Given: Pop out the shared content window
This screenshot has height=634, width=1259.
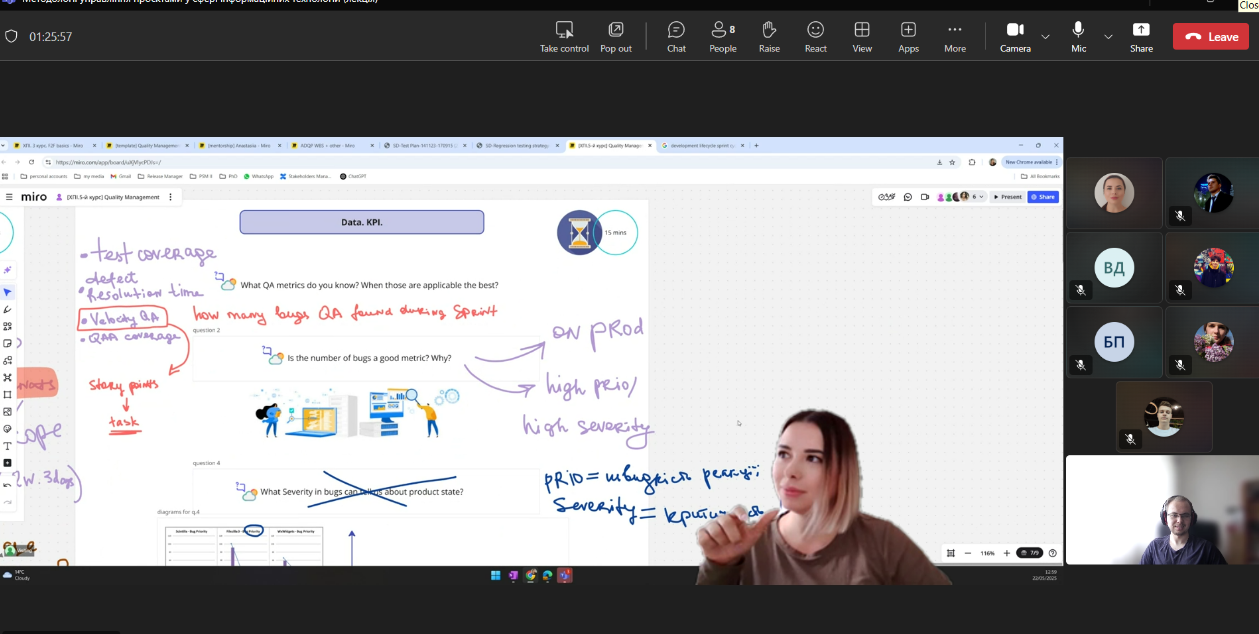Looking at the screenshot, I should click(616, 36).
